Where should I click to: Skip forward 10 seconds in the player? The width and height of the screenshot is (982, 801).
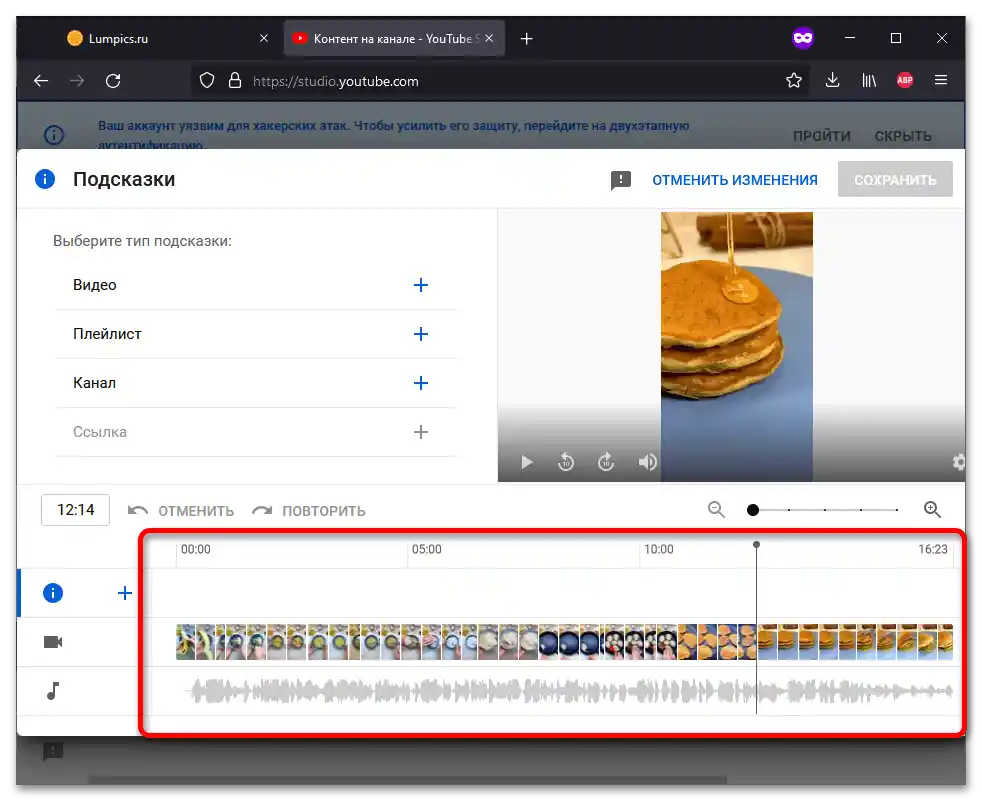coord(606,462)
